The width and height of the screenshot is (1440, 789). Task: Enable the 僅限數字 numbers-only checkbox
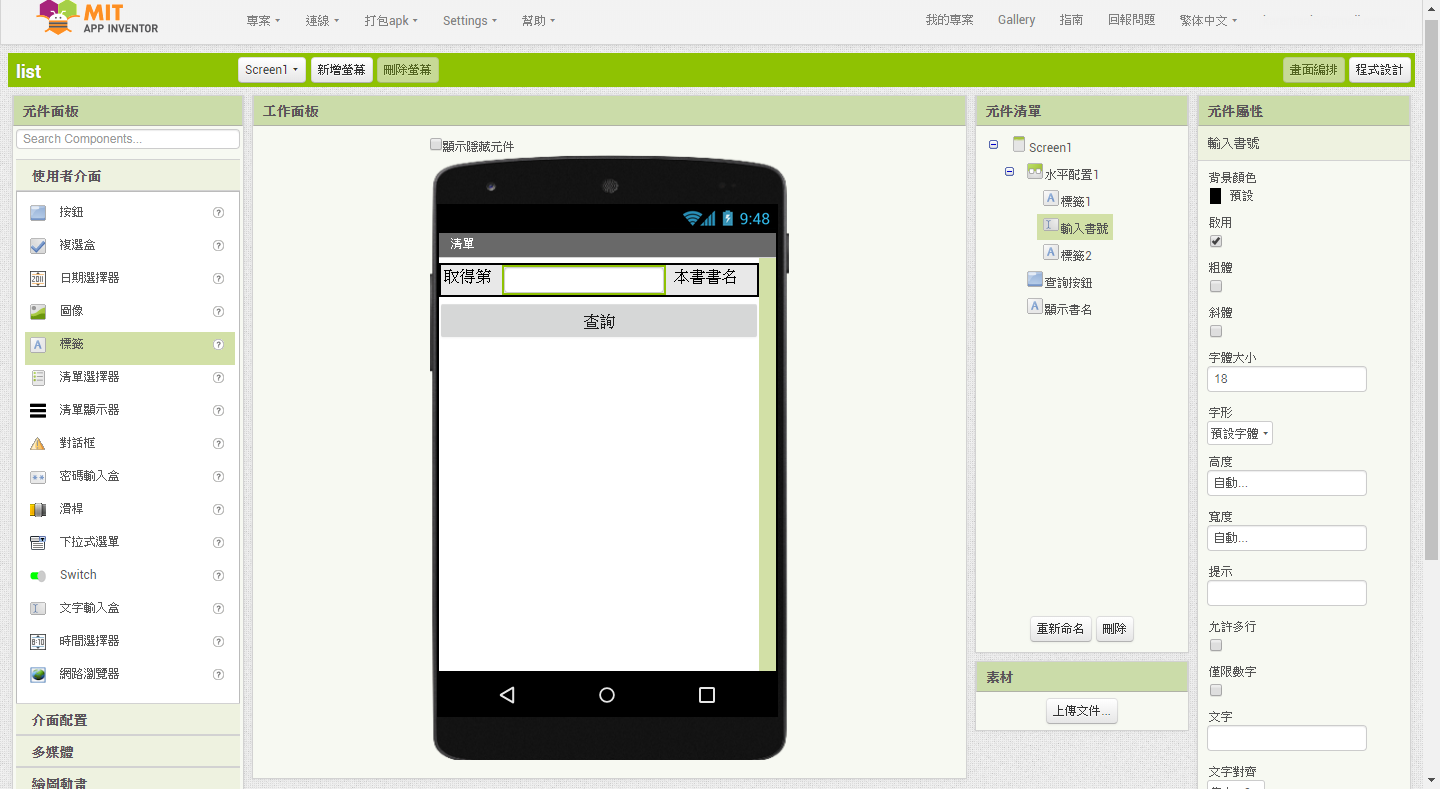click(x=1216, y=690)
